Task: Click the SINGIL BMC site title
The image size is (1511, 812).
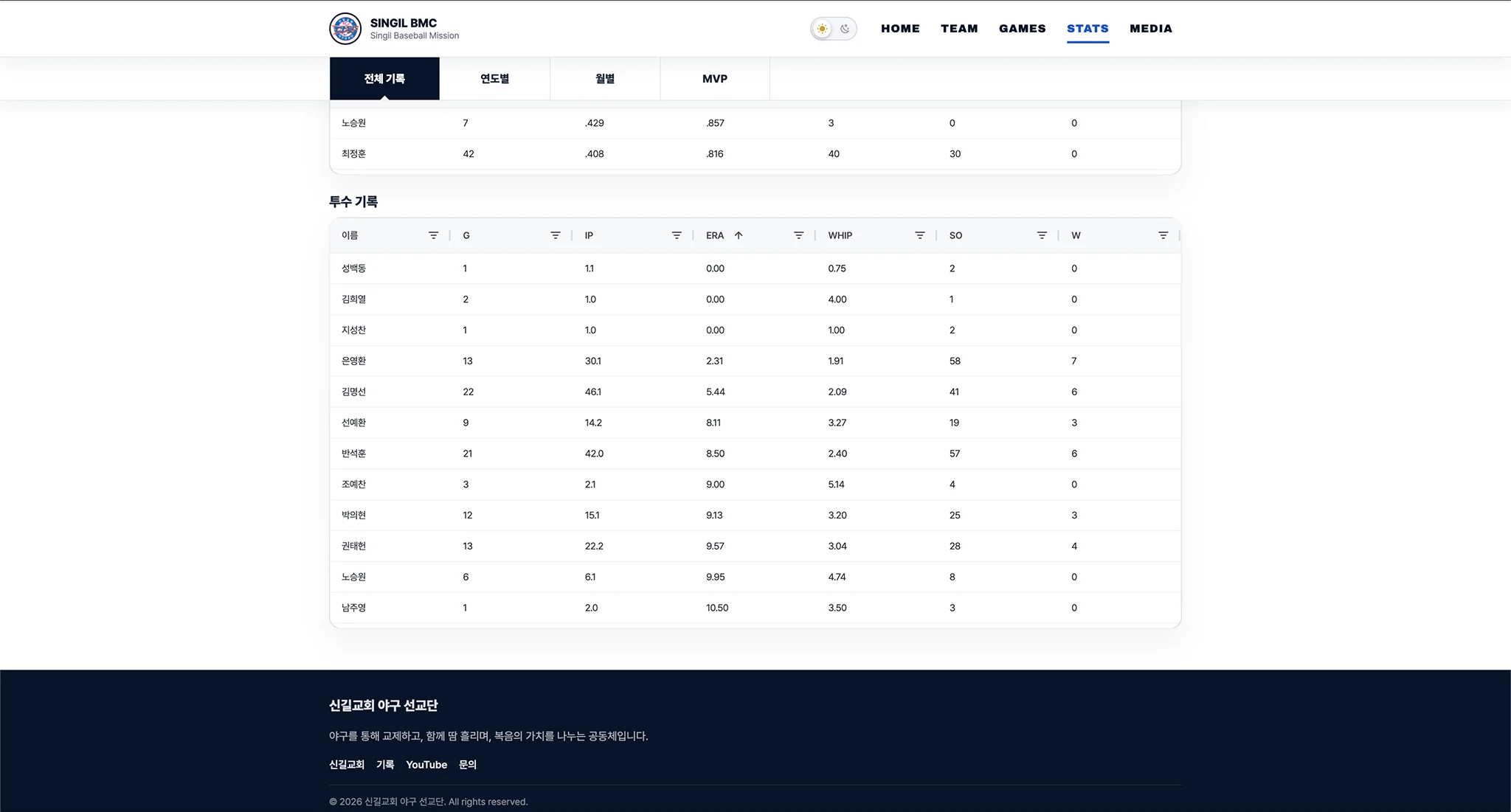Action: [x=404, y=23]
